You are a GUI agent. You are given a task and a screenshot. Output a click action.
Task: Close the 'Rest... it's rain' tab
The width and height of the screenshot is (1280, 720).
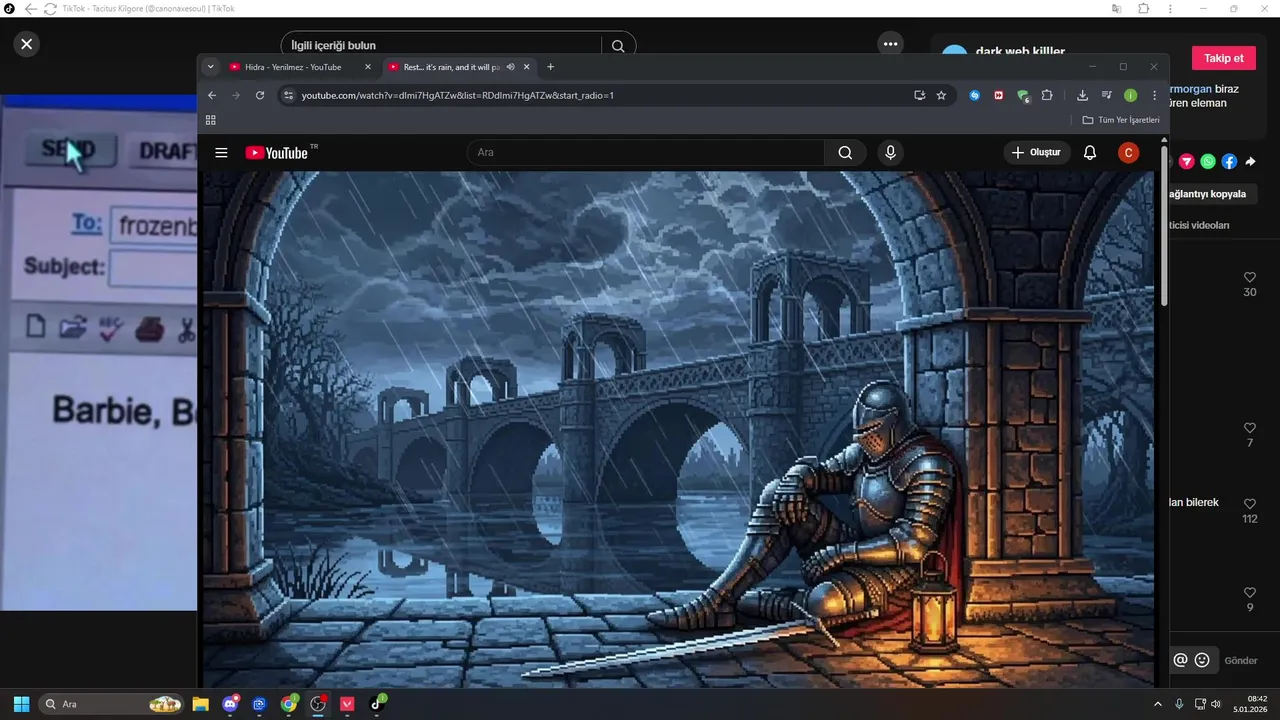click(527, 67)
